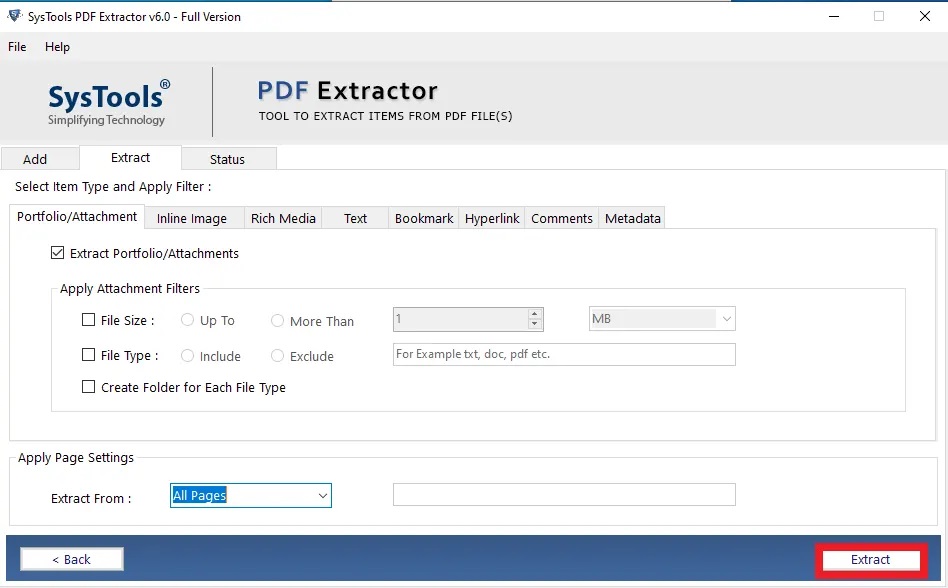Select the More Than radio button

(x=277, y=321)
